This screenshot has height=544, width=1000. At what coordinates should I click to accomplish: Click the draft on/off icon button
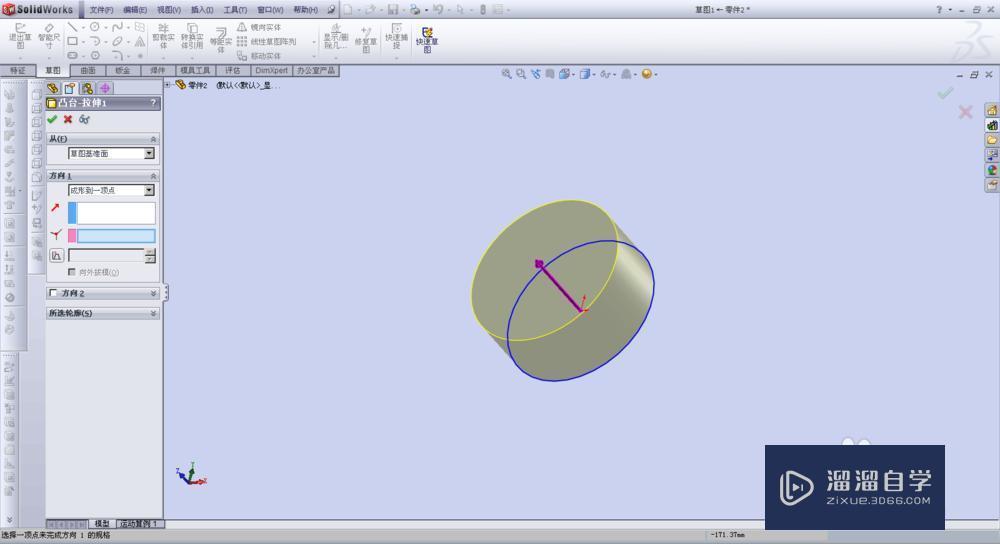[x=56, y=255]
